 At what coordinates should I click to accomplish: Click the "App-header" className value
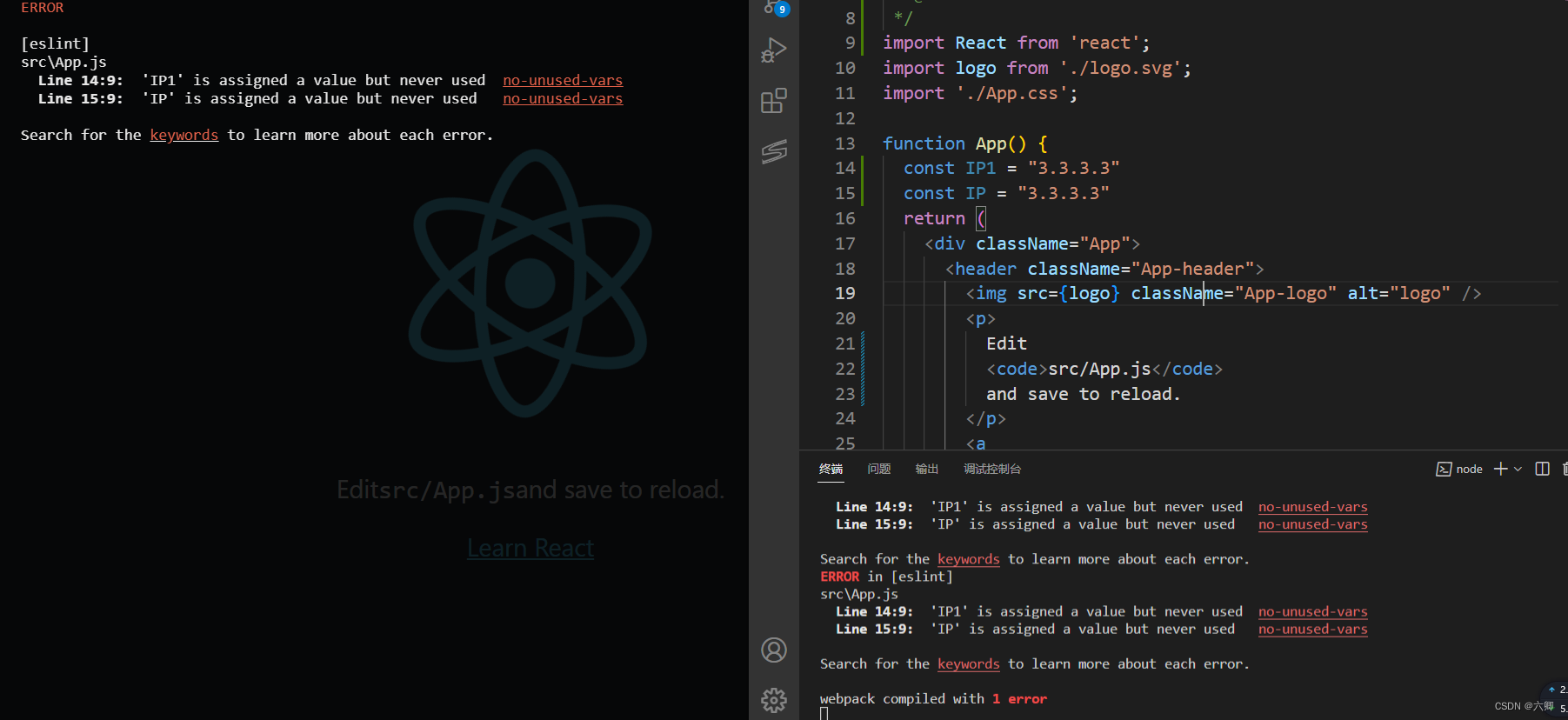[1192, 269]
